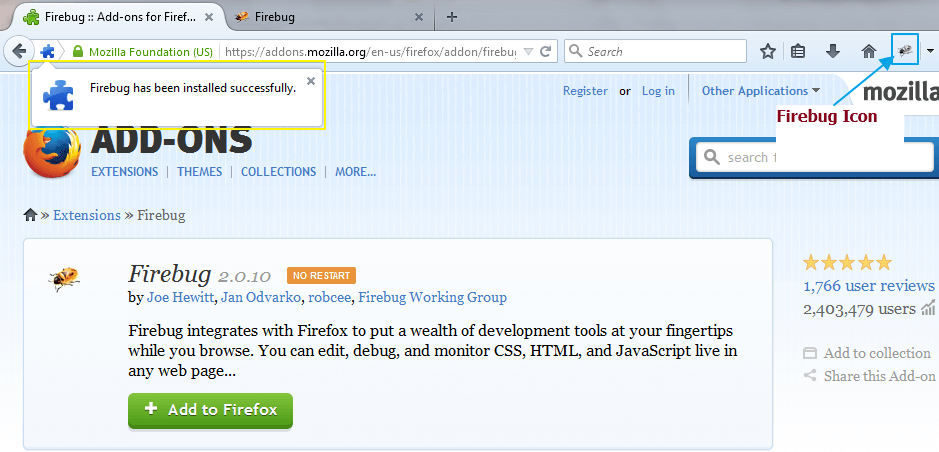Viewport: 939px width, 452px height.
Task: Dismiss the Firebug installed notification
Action: [310, 81]
